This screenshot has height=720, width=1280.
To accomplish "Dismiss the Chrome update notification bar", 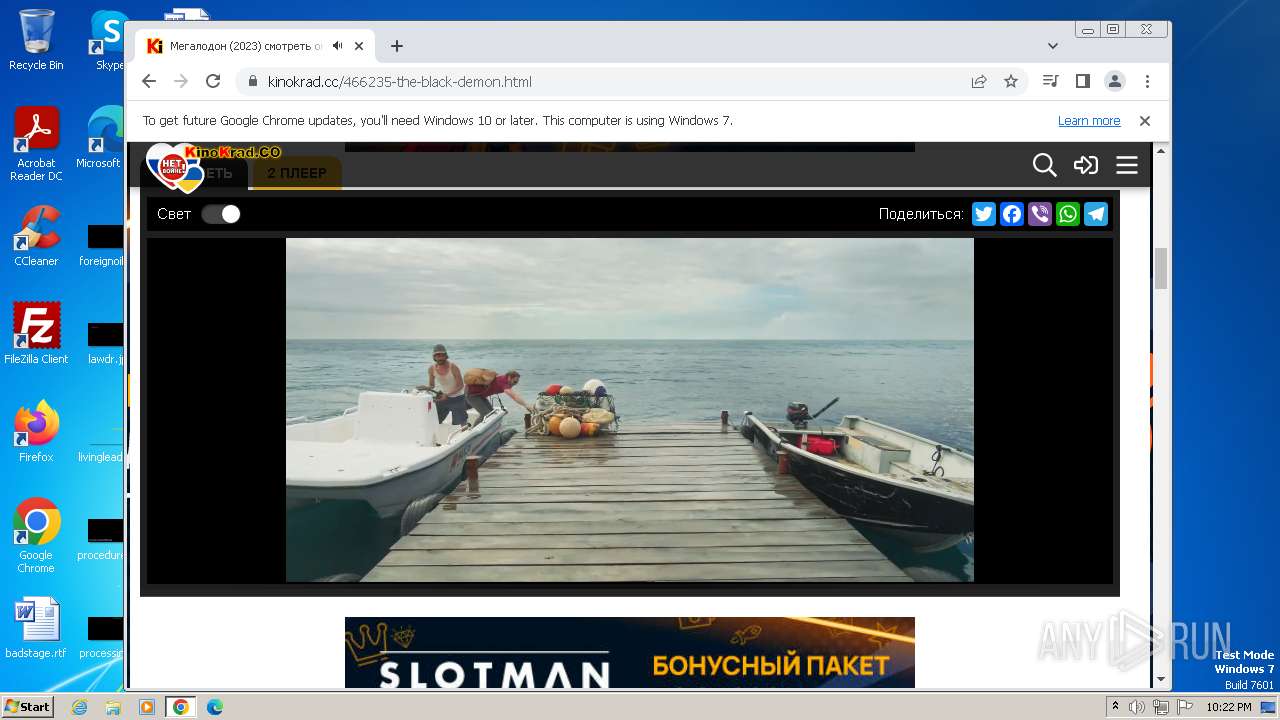I will click(1145, 121).
